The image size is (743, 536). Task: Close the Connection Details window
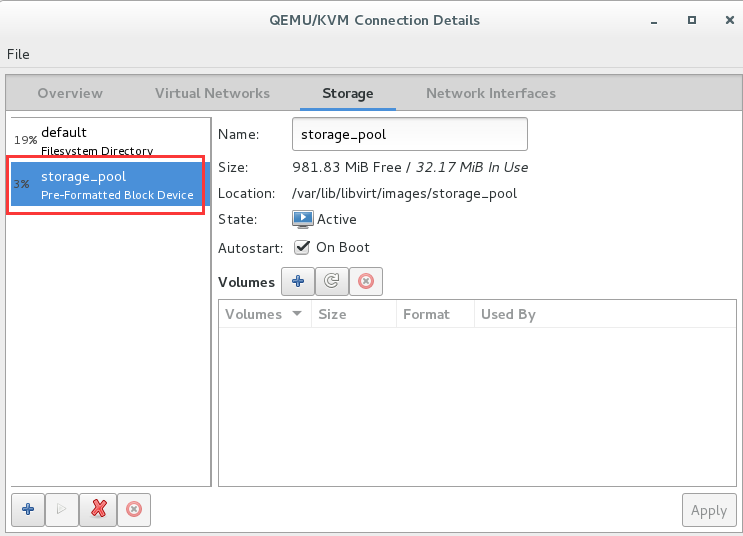[x=730, y=20]
